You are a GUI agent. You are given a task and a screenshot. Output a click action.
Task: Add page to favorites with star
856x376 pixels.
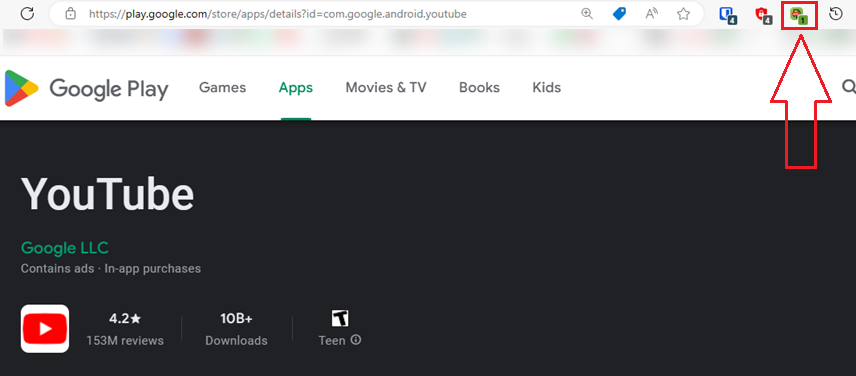[x=683, y=14]
